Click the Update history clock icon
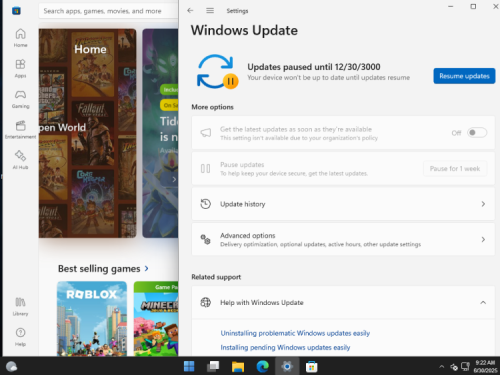The image size is (500, 375). [206, 204]
